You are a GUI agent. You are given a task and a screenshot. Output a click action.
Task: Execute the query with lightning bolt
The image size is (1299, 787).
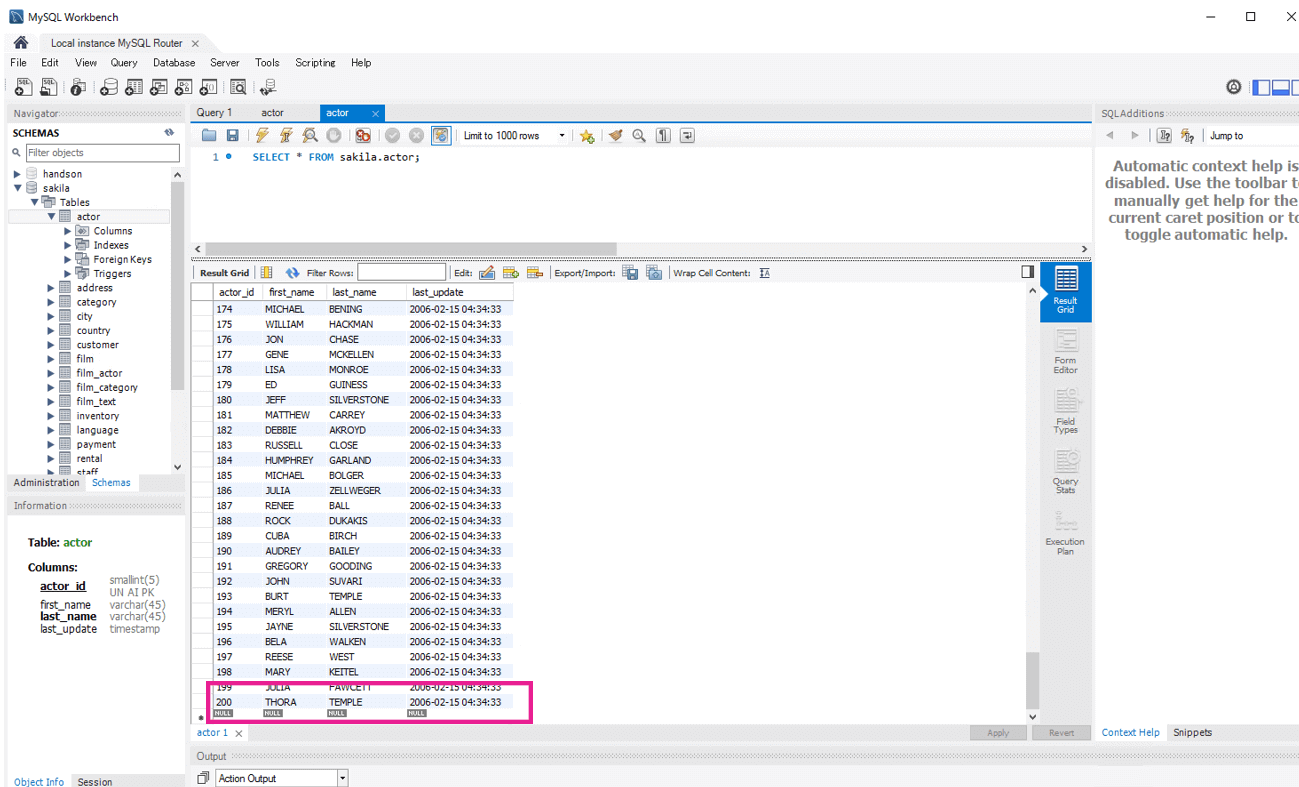pyautogui.click(x=262, y=136)
